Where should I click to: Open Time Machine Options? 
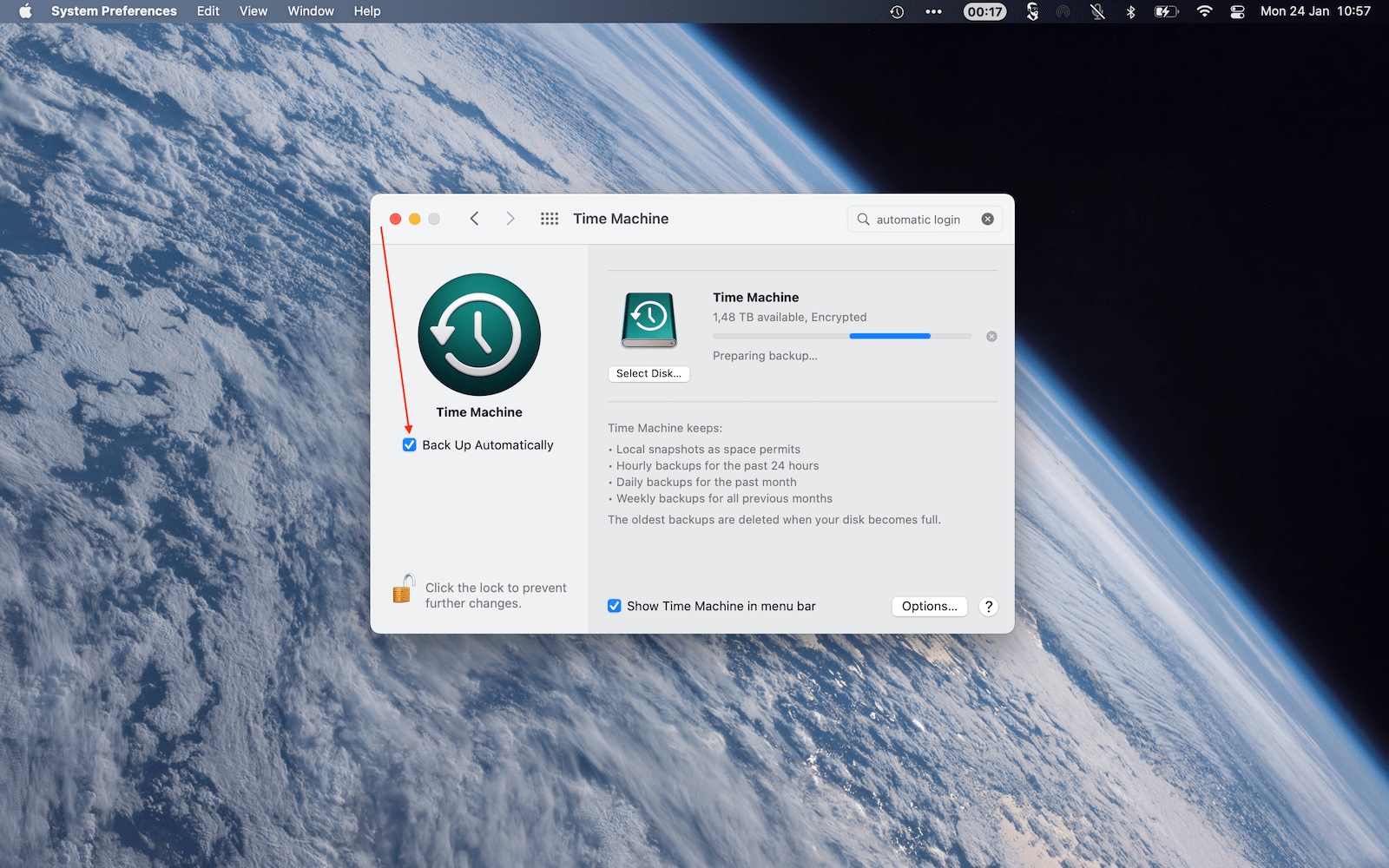(x=929, y=606)
